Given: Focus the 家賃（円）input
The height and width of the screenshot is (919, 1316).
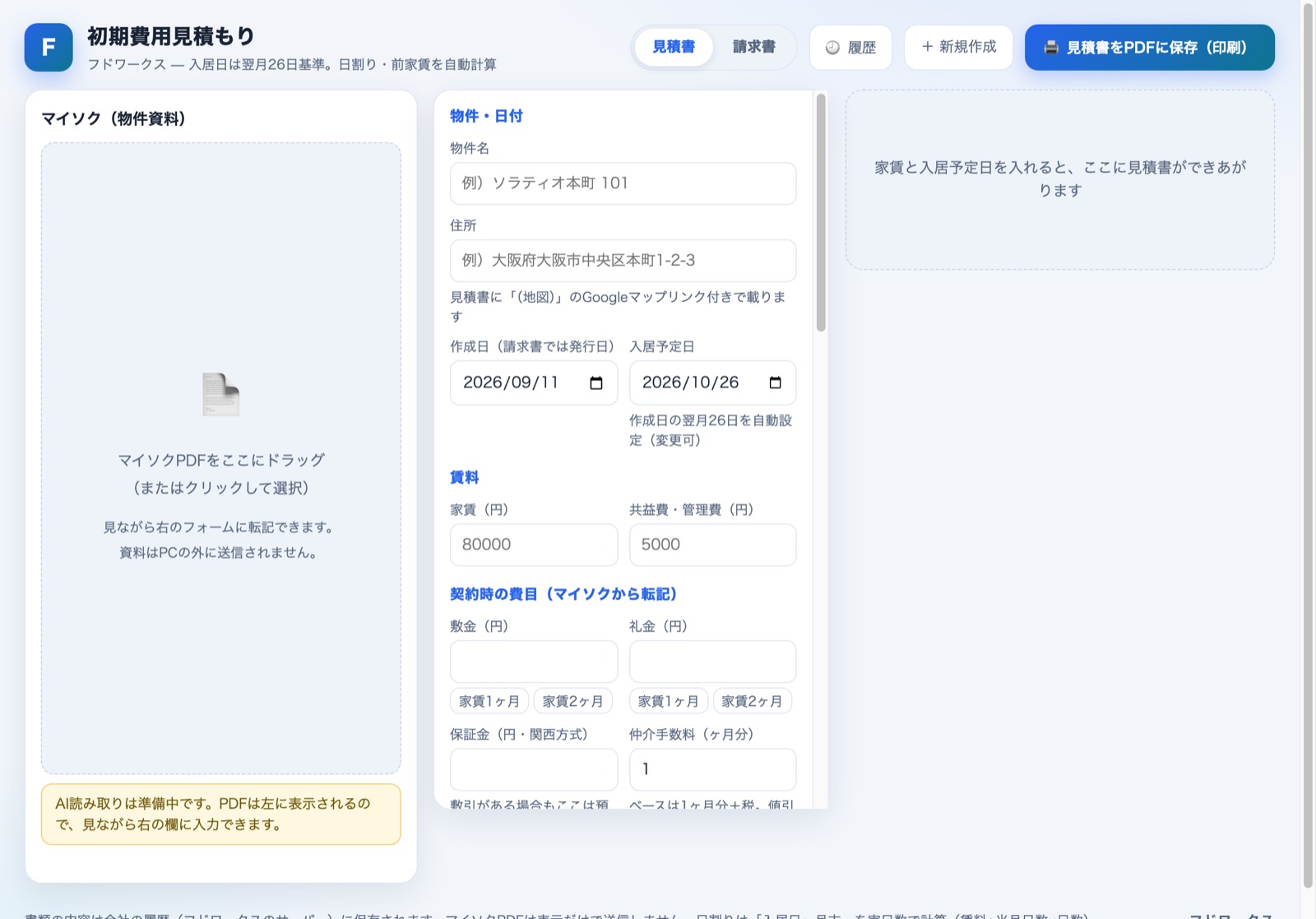Looking at the screenshot, I should [534, 545].
